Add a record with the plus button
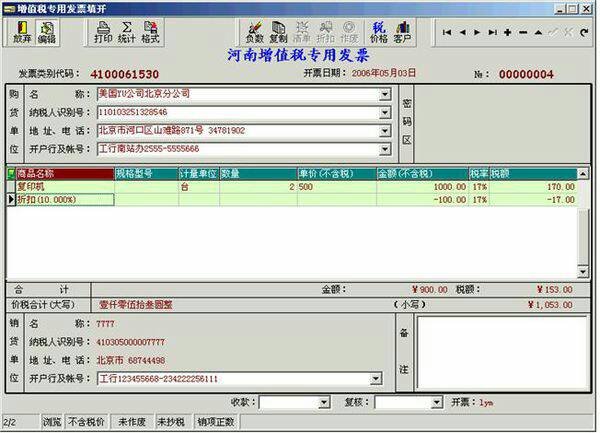The image size is (600, 433). coord(508,33)
